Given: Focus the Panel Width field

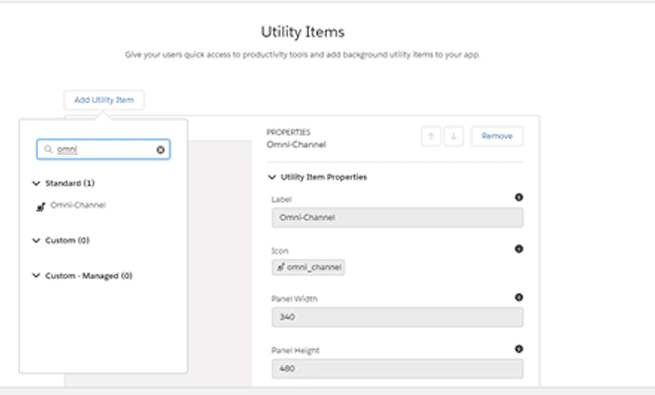Looking at the screenshot, I should [397, 317].
